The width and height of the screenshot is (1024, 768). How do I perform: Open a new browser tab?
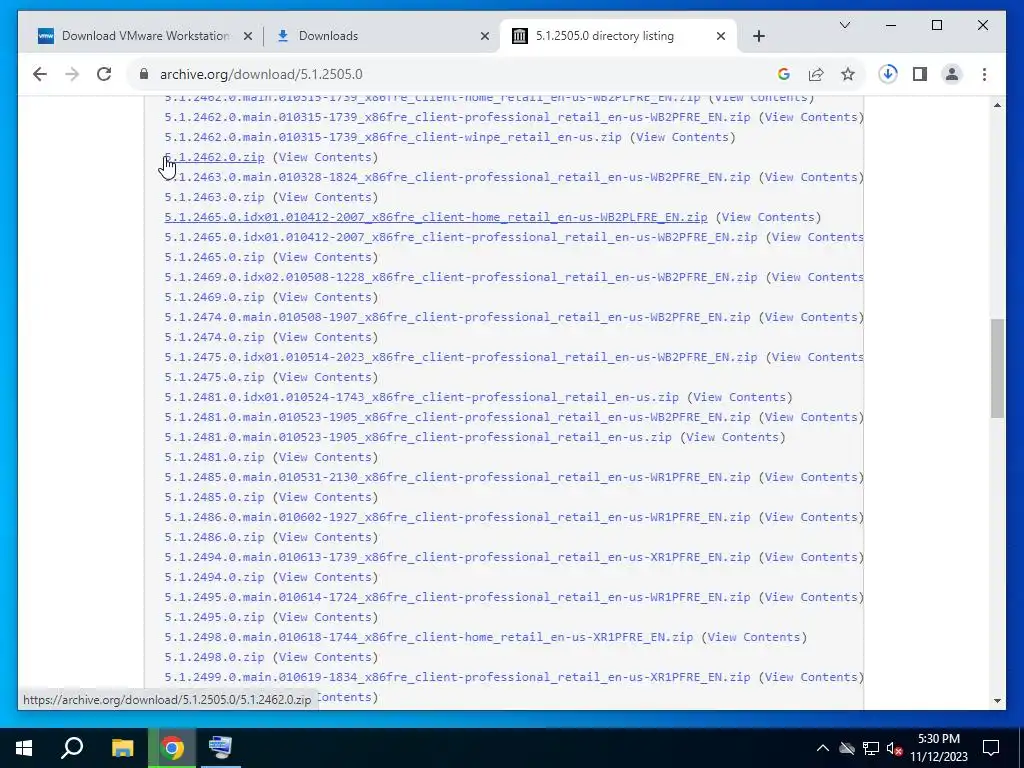click(758, 36)
